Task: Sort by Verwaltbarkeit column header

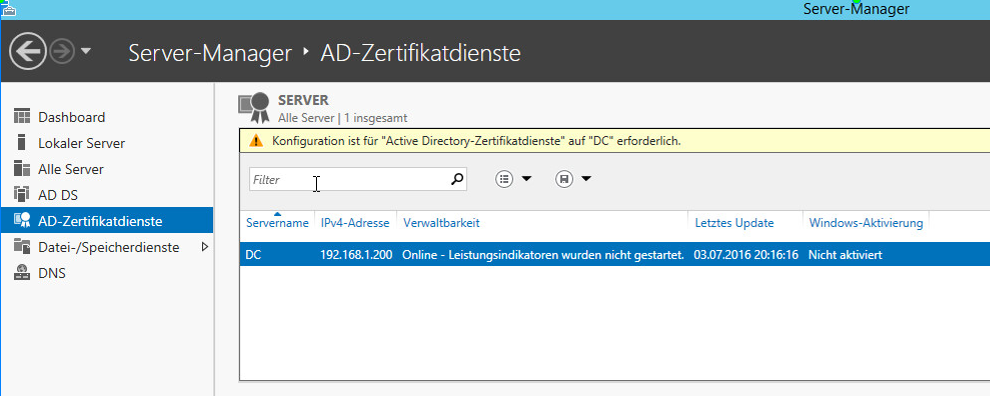Action: click(x=441, y=223)
